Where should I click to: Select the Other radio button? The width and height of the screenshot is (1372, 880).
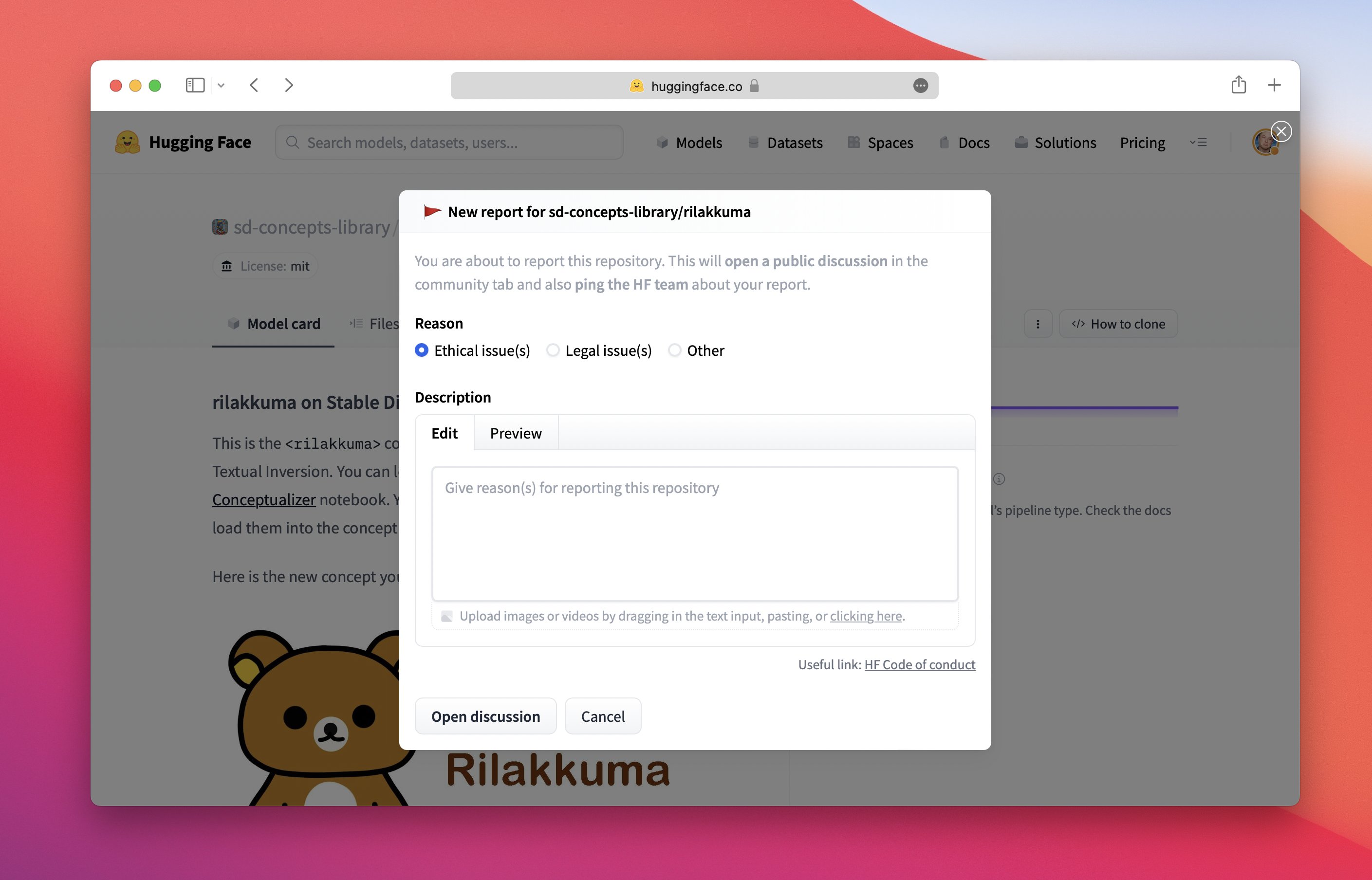674,350
